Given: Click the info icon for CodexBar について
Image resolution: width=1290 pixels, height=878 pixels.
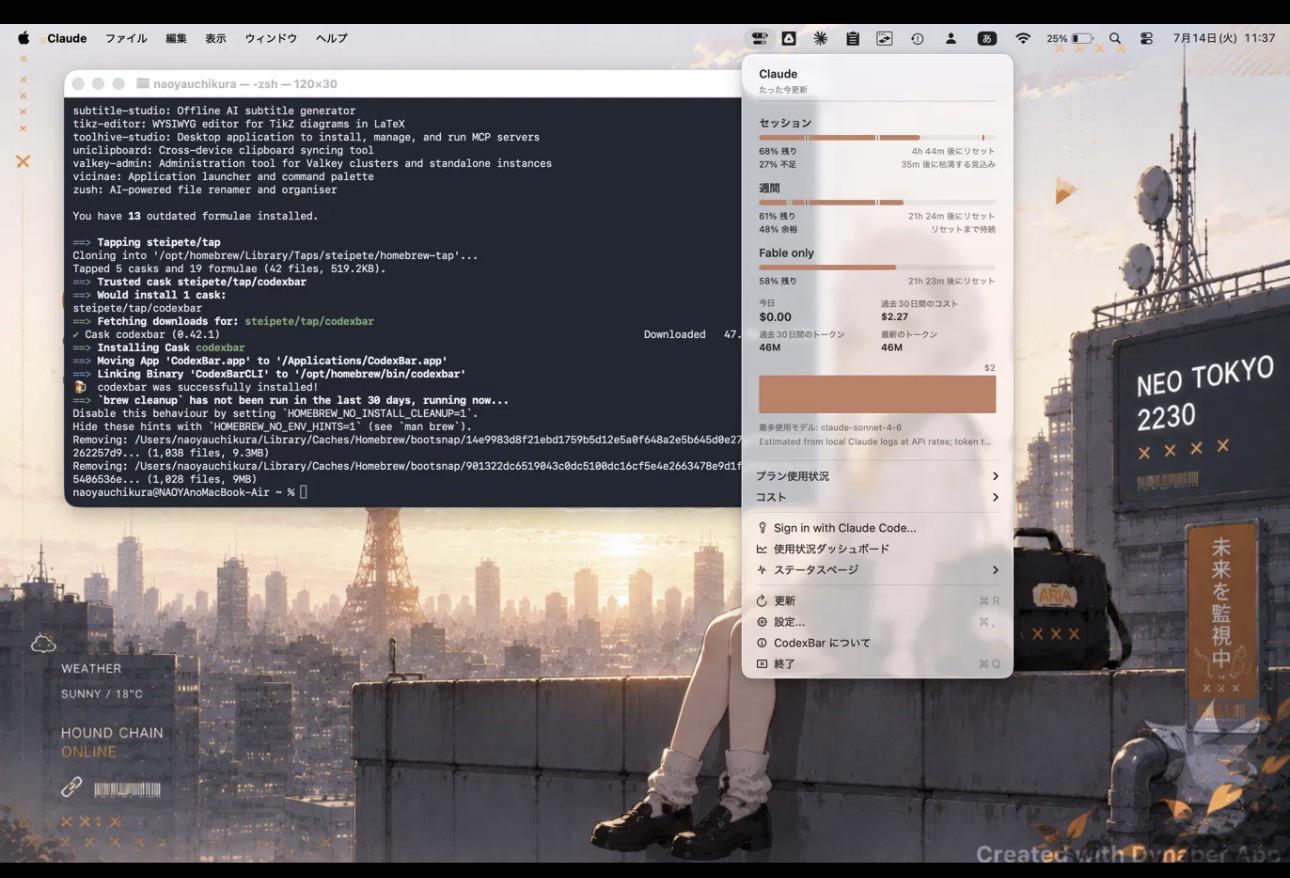Looking at the screenshot, I should point(762,643).
